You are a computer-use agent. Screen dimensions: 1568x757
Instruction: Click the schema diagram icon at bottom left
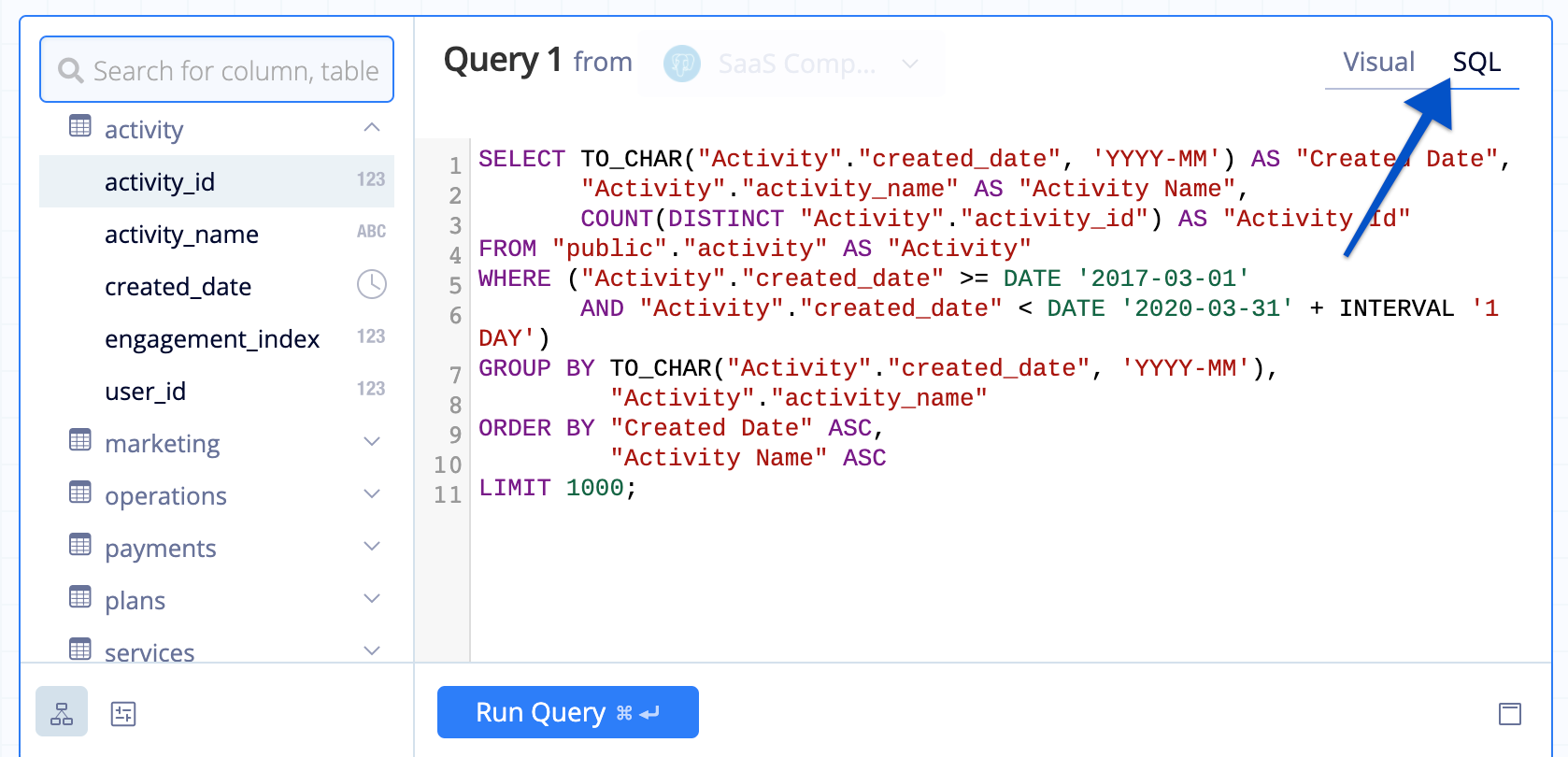[x=62, y=712]
